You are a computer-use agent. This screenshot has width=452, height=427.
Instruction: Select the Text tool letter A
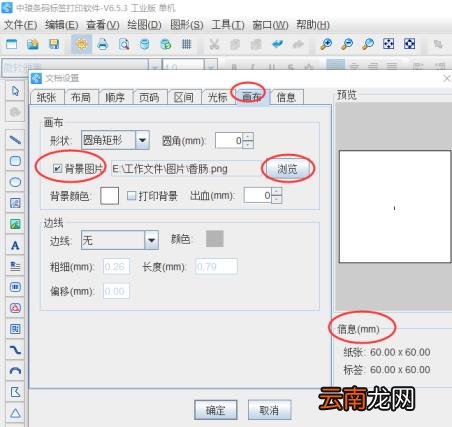[x=15, y=245]
